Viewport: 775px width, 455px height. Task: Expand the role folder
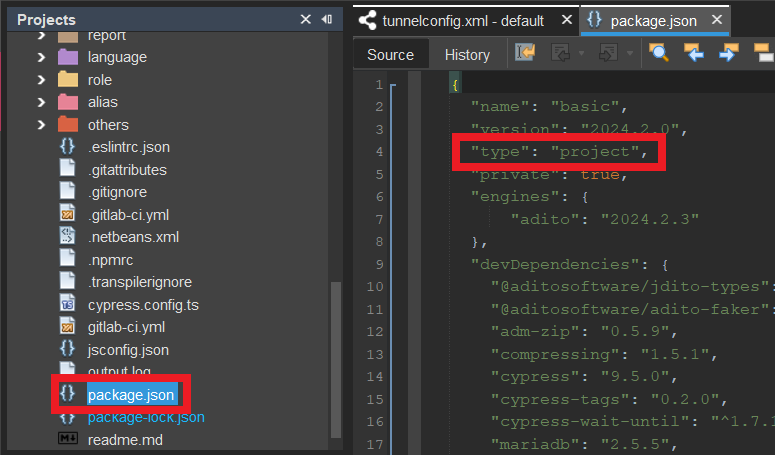[x=41, y=80]
